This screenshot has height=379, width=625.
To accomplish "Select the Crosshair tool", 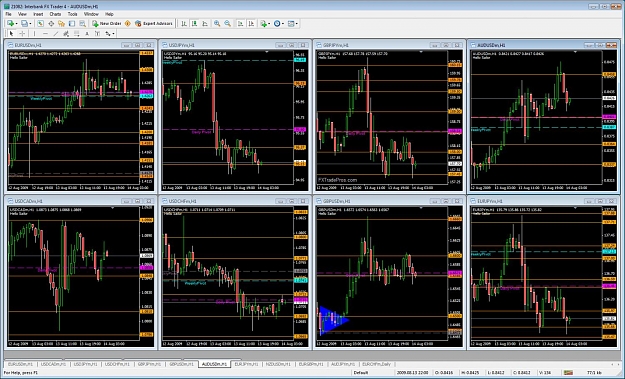I will click(22, 33).
